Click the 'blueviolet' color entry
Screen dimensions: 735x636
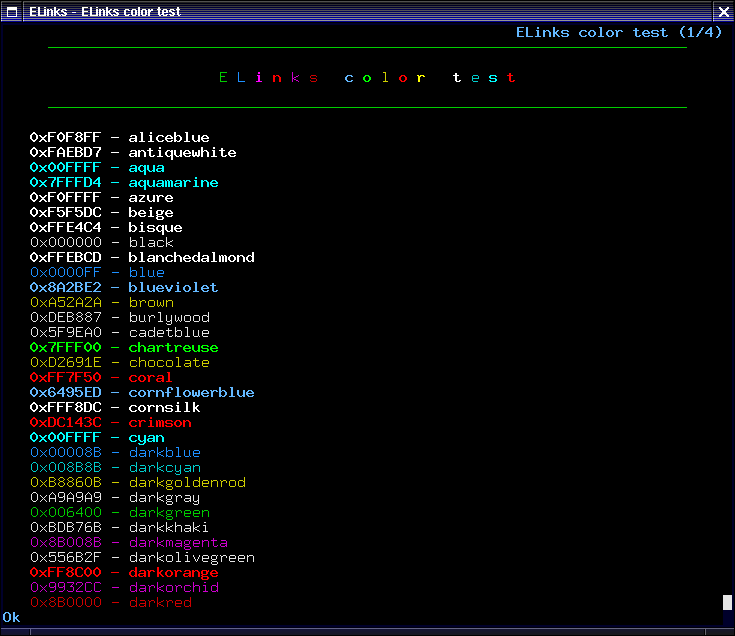coord(124,287)
